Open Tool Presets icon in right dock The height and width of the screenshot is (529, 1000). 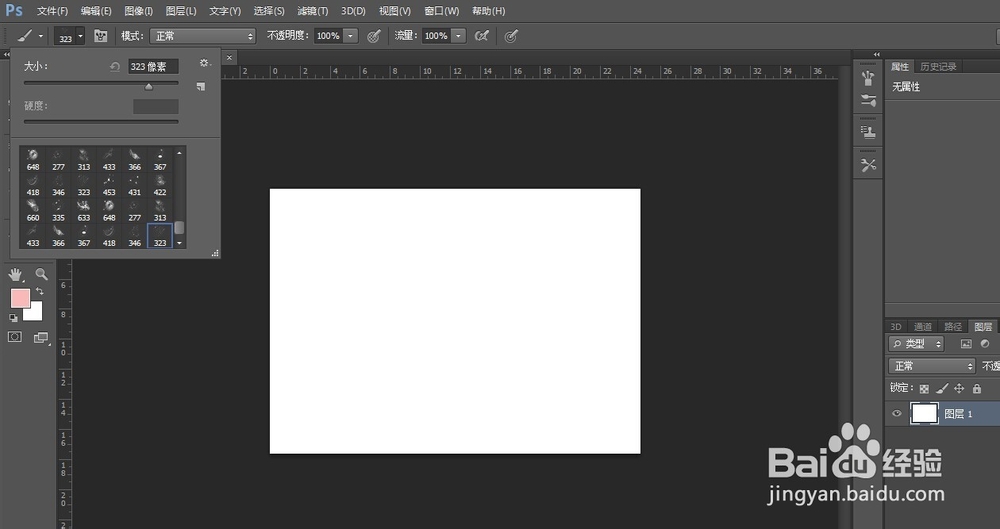click(868, 165)
